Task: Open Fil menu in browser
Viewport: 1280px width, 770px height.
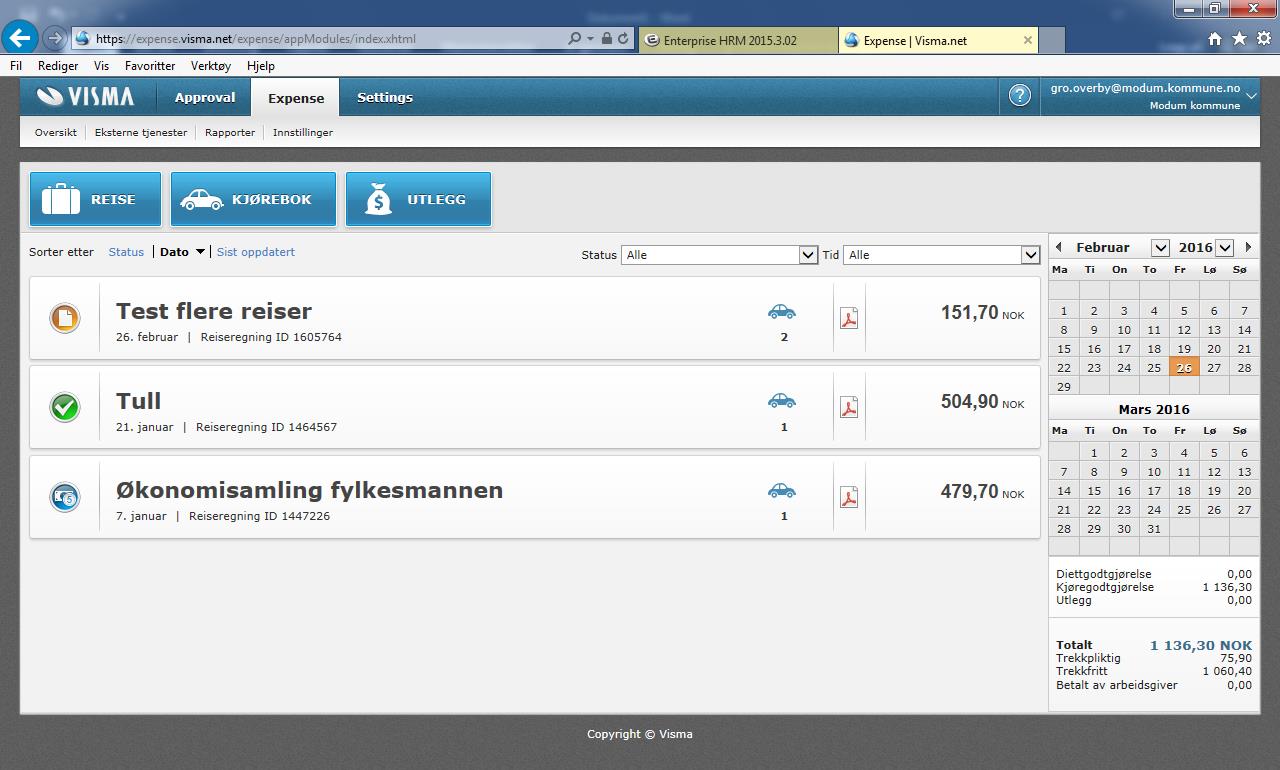Action: pyautogui.click(x=16, y=66)
